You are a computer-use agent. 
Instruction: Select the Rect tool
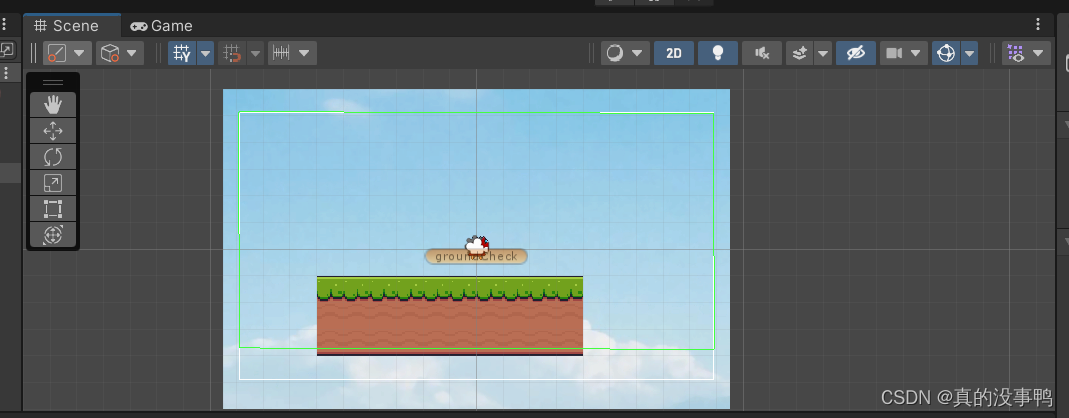(52, 209)
